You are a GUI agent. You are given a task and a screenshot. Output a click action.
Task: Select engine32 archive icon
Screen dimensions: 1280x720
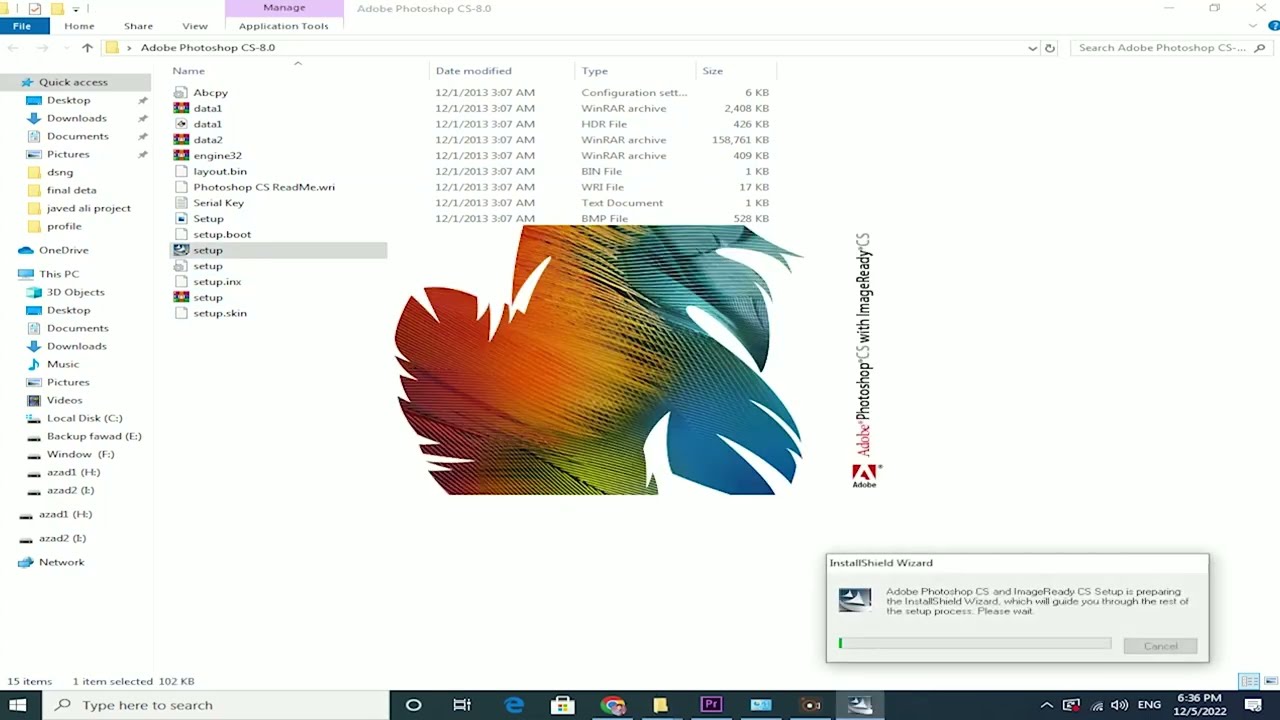pyautogui.click(x=181, y=156)
